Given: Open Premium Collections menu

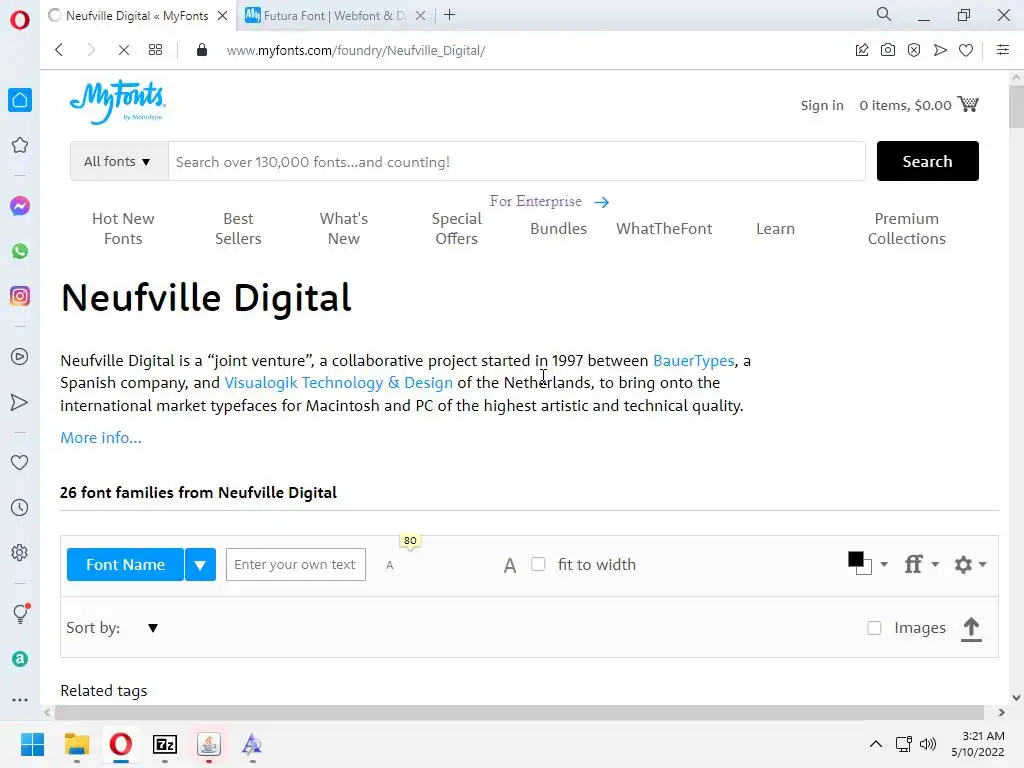Looking at the screenshot, I should pyautogui.click(x=906, y=229).
